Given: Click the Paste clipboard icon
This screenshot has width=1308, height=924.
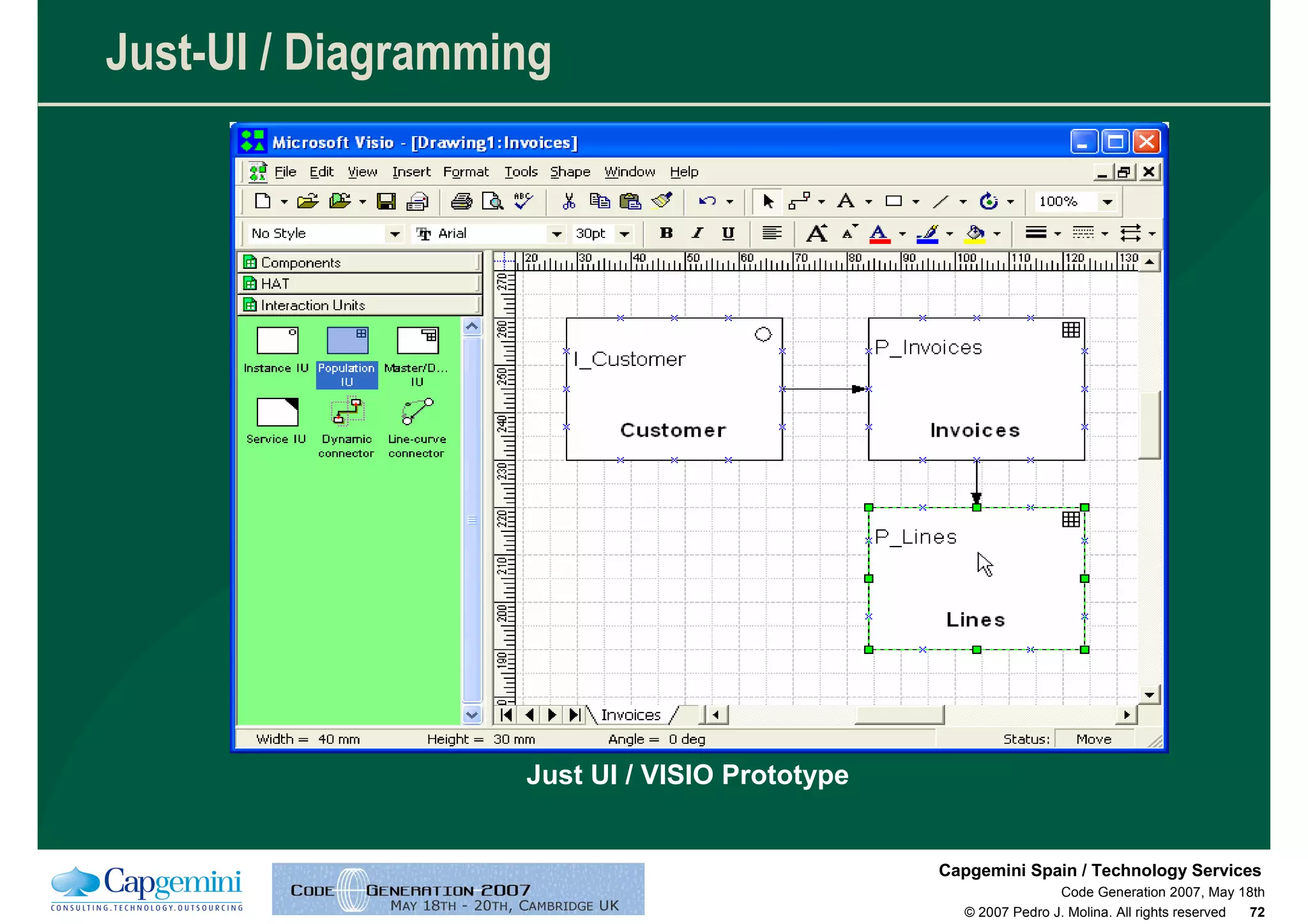Looking at the screenshot, I should (630, 202).
